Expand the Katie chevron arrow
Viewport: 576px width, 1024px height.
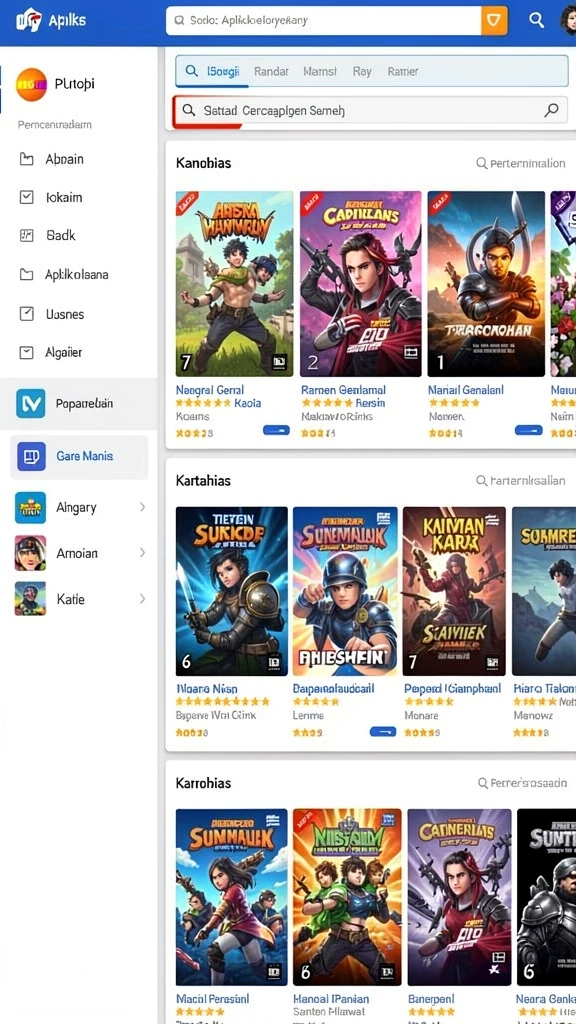point(142,599)
